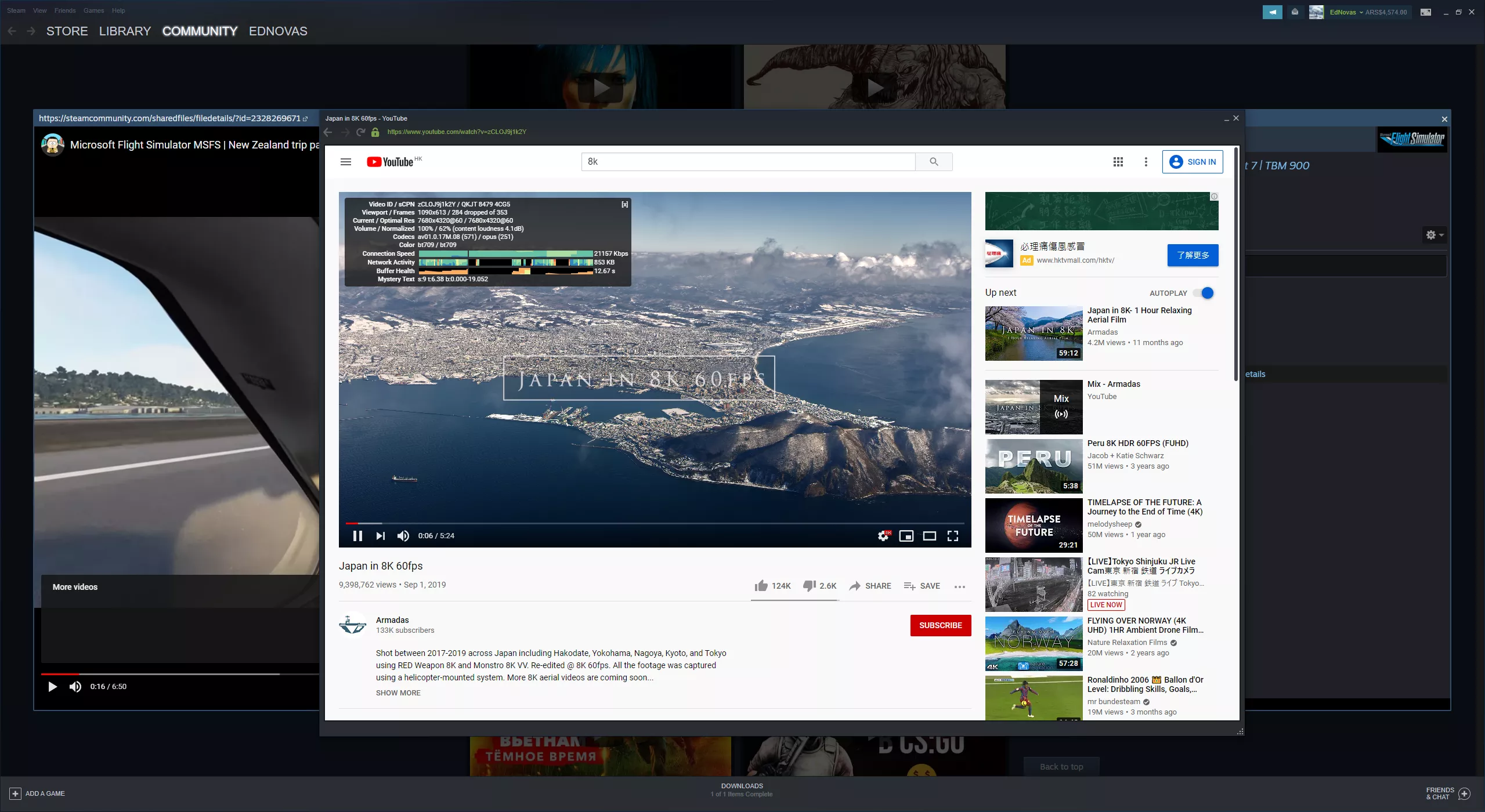The image size is (1485, 812).
Task: Open the YouTube apps grid icon
Action: (x=1118, y=162)
